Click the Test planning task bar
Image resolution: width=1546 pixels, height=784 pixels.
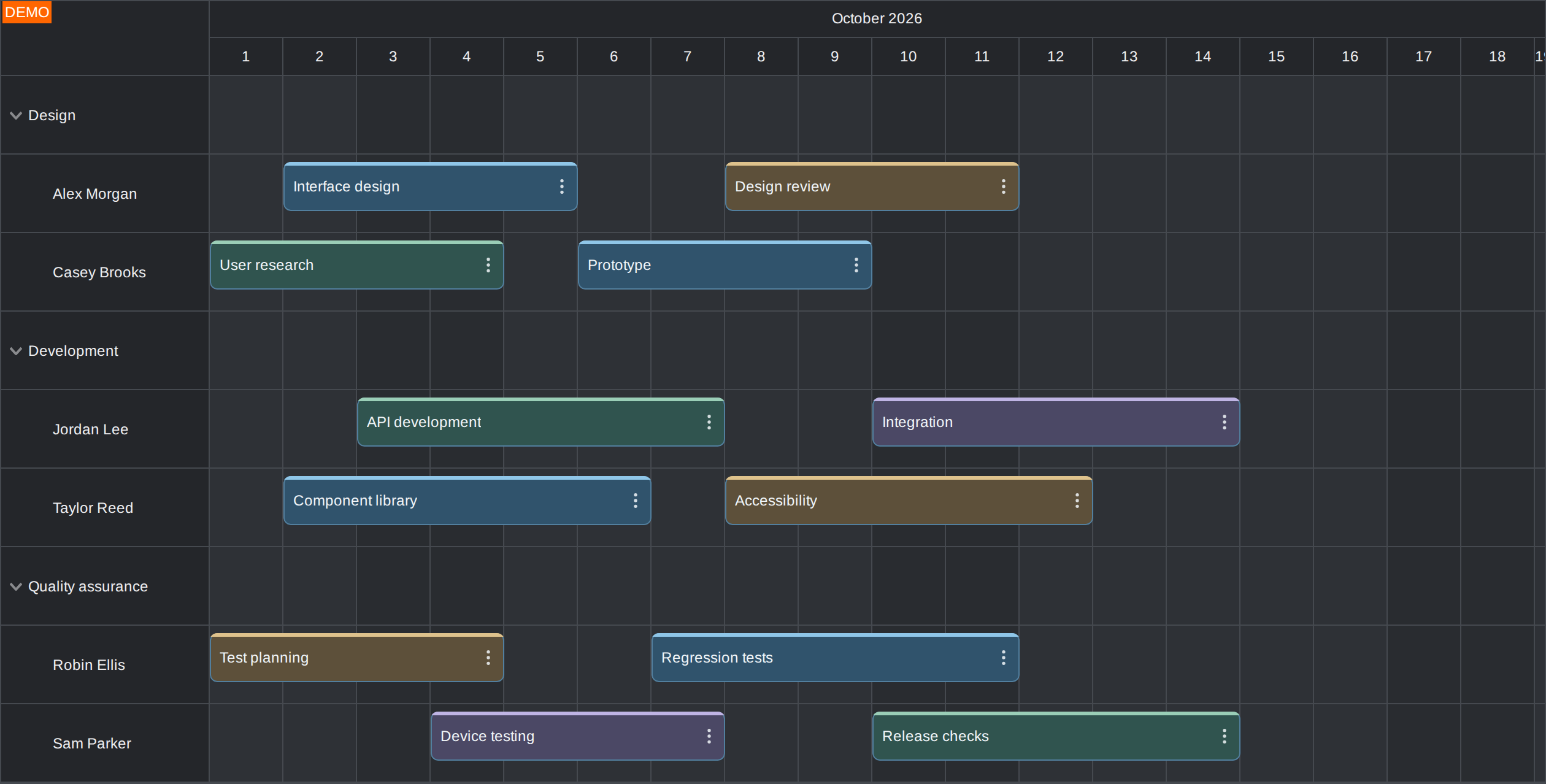(356, 658)
